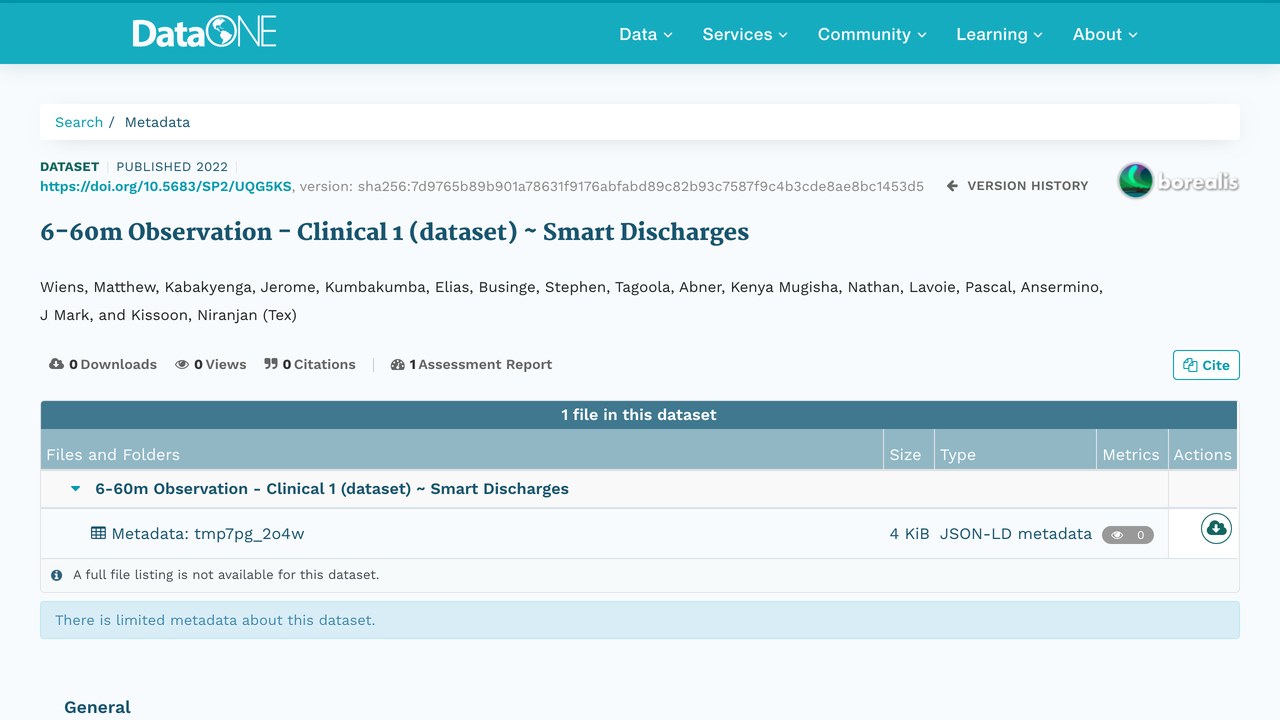Click the Citations quote icon
The image size is (1280, 720).
tap(271, 364)
